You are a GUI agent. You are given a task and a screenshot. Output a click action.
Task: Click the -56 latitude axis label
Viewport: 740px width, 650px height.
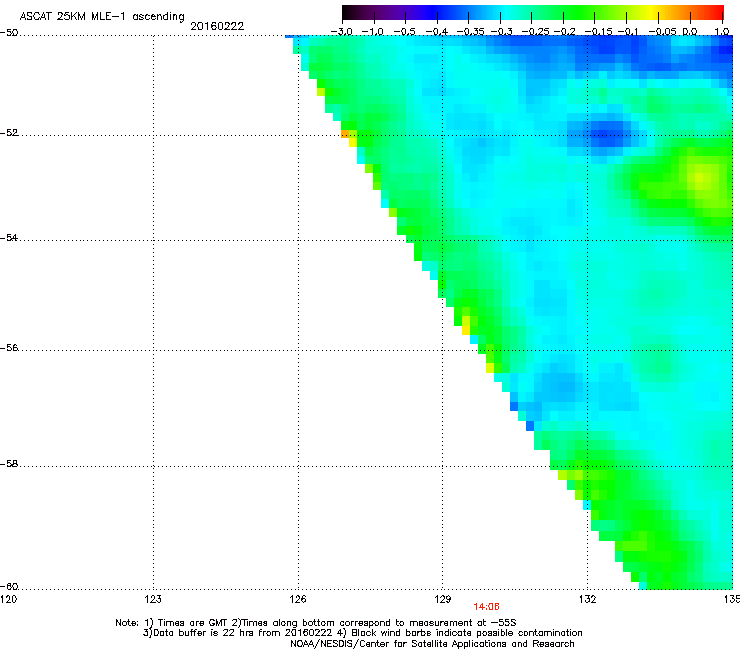point(9,348)
